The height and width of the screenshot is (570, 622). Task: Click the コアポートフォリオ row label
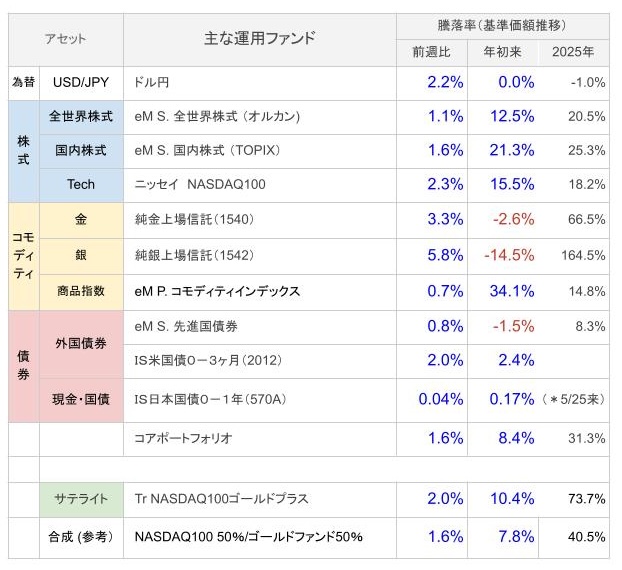click(183, 439)
